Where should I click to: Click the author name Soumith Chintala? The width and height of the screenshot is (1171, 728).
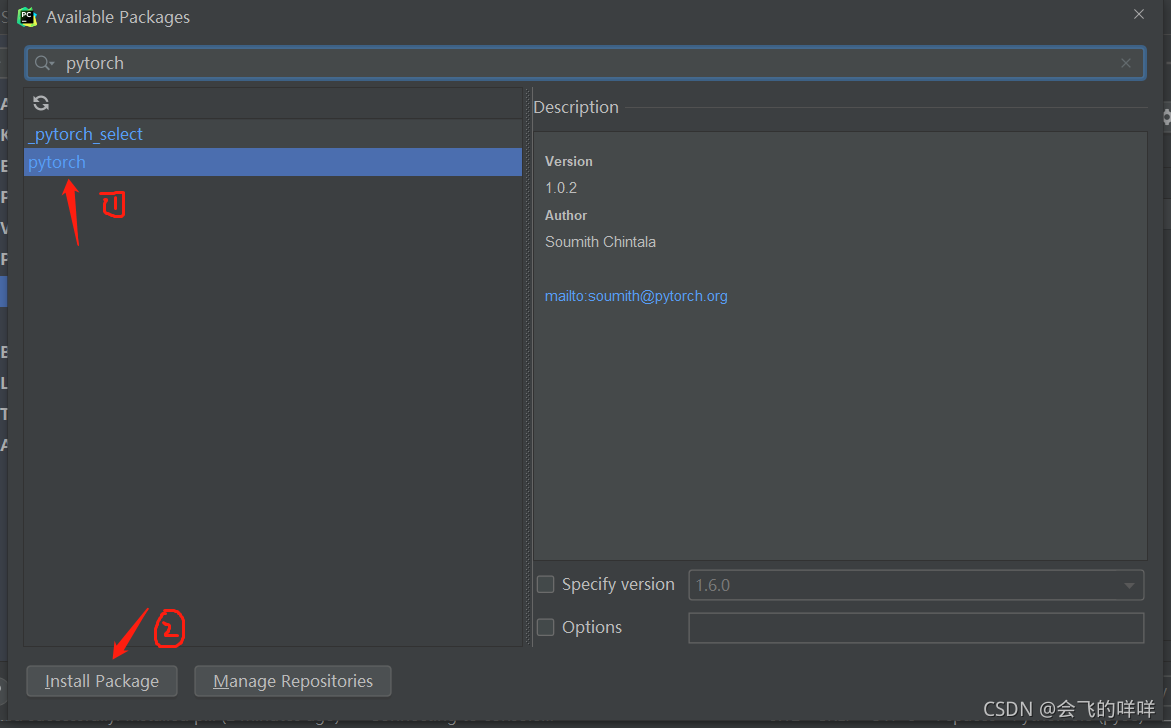(x=600, y=242)
